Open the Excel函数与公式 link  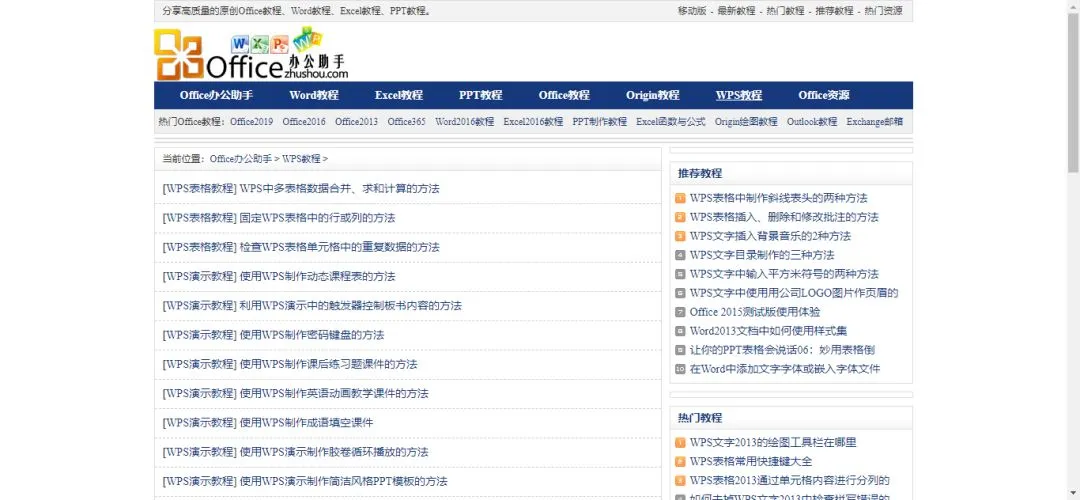click(x=671, y=122)
